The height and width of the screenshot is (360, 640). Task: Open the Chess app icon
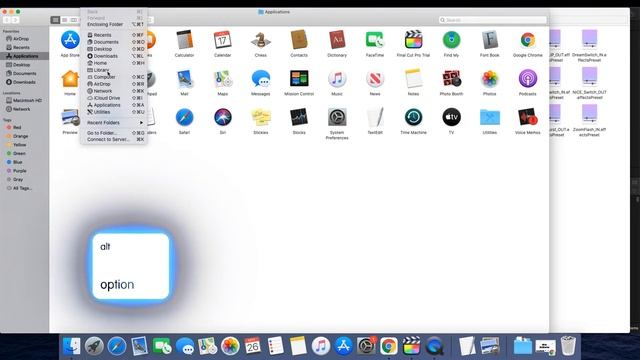(260, 40)
